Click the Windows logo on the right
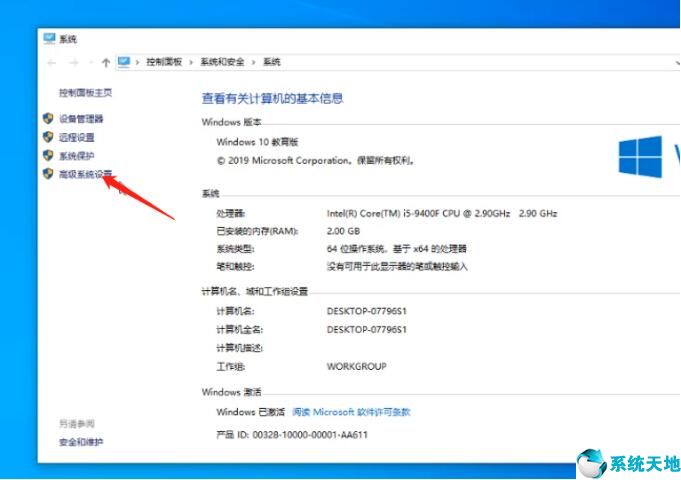 [x=640, y=157]
